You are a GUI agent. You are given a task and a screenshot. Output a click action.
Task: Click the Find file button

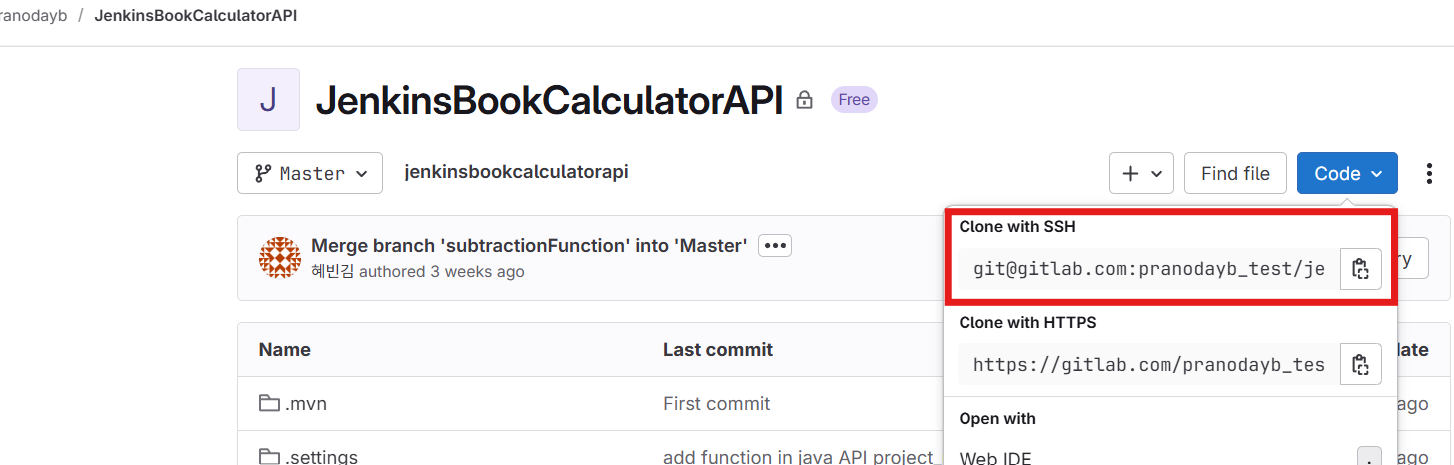click(1235, 174)
